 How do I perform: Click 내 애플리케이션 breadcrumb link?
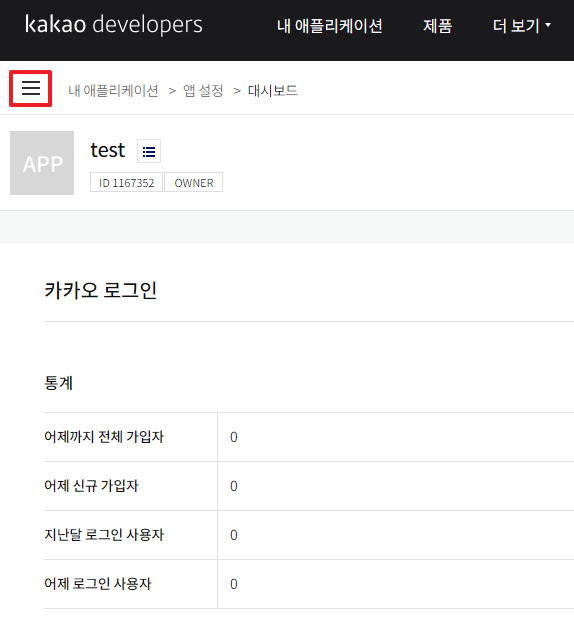coord(113,91)
